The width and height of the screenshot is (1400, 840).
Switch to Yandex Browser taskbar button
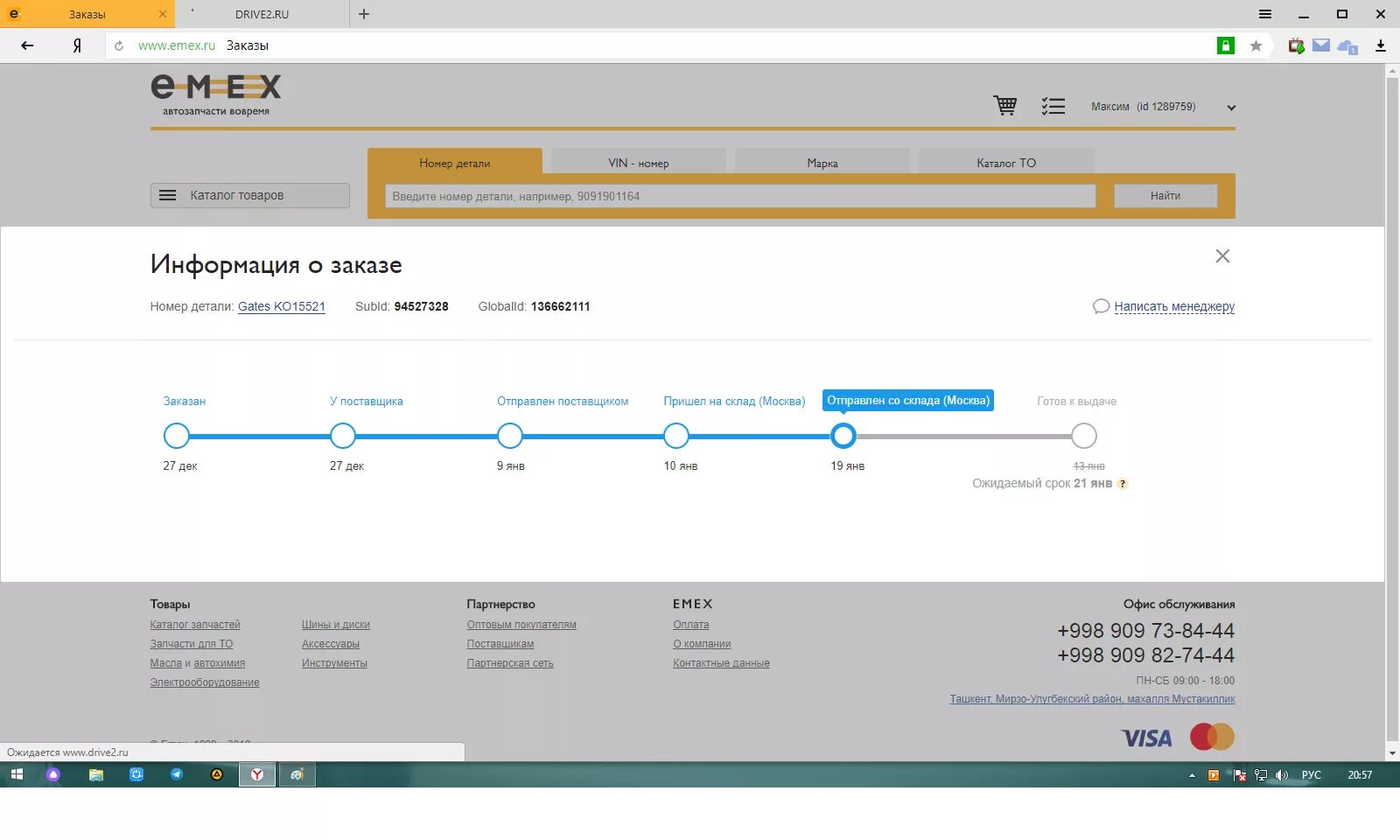[x=257, y=774]
